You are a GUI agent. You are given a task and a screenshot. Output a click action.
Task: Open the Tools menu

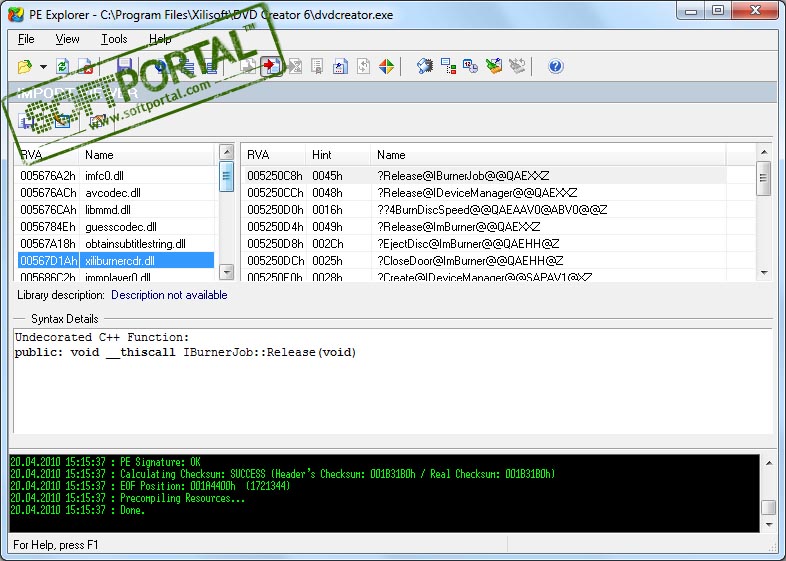114,39
